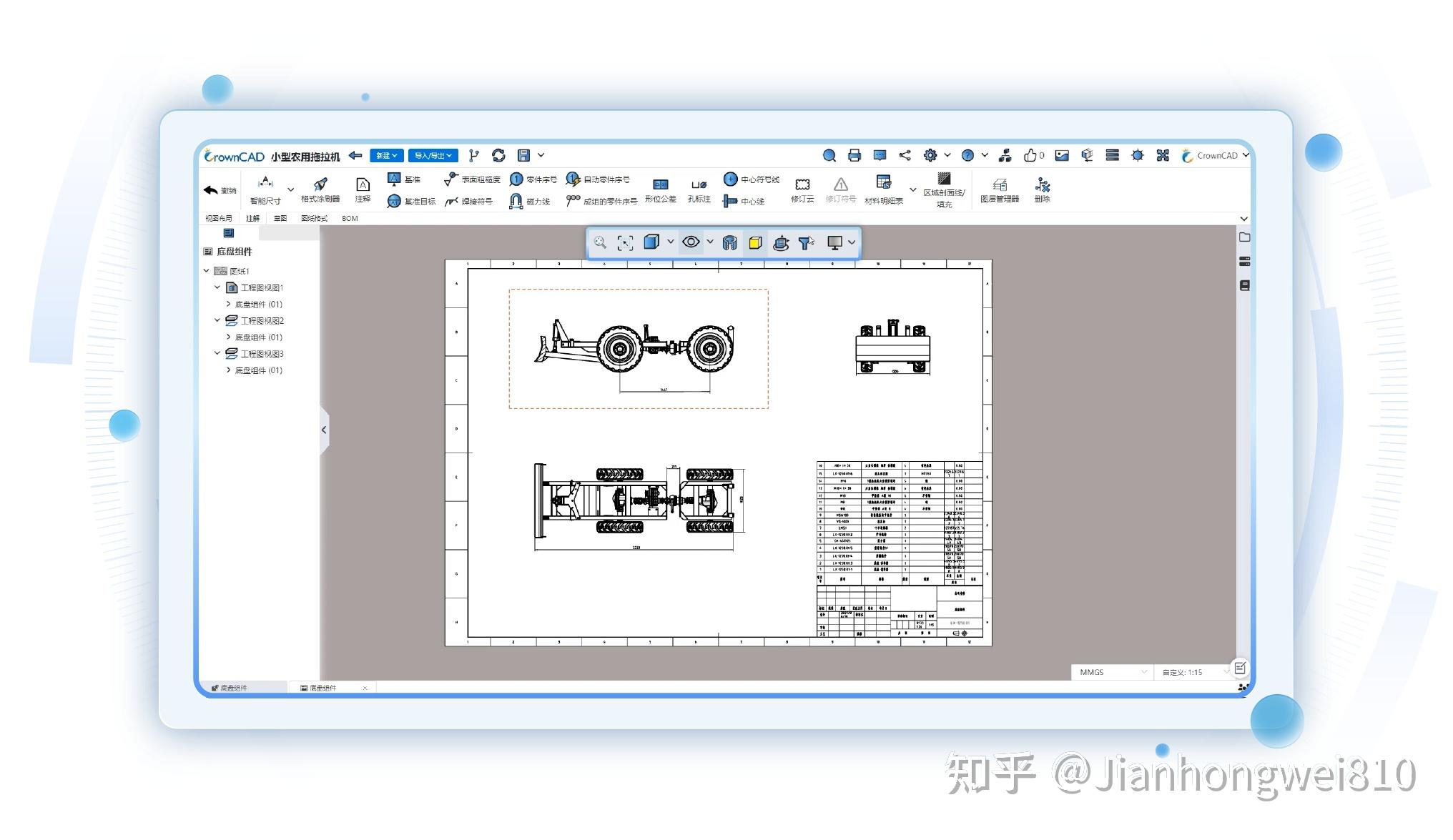Screen dimensions: 1453x840
Task: Open the 图层管理器 layer manager
Action: tap(1000, 189)
